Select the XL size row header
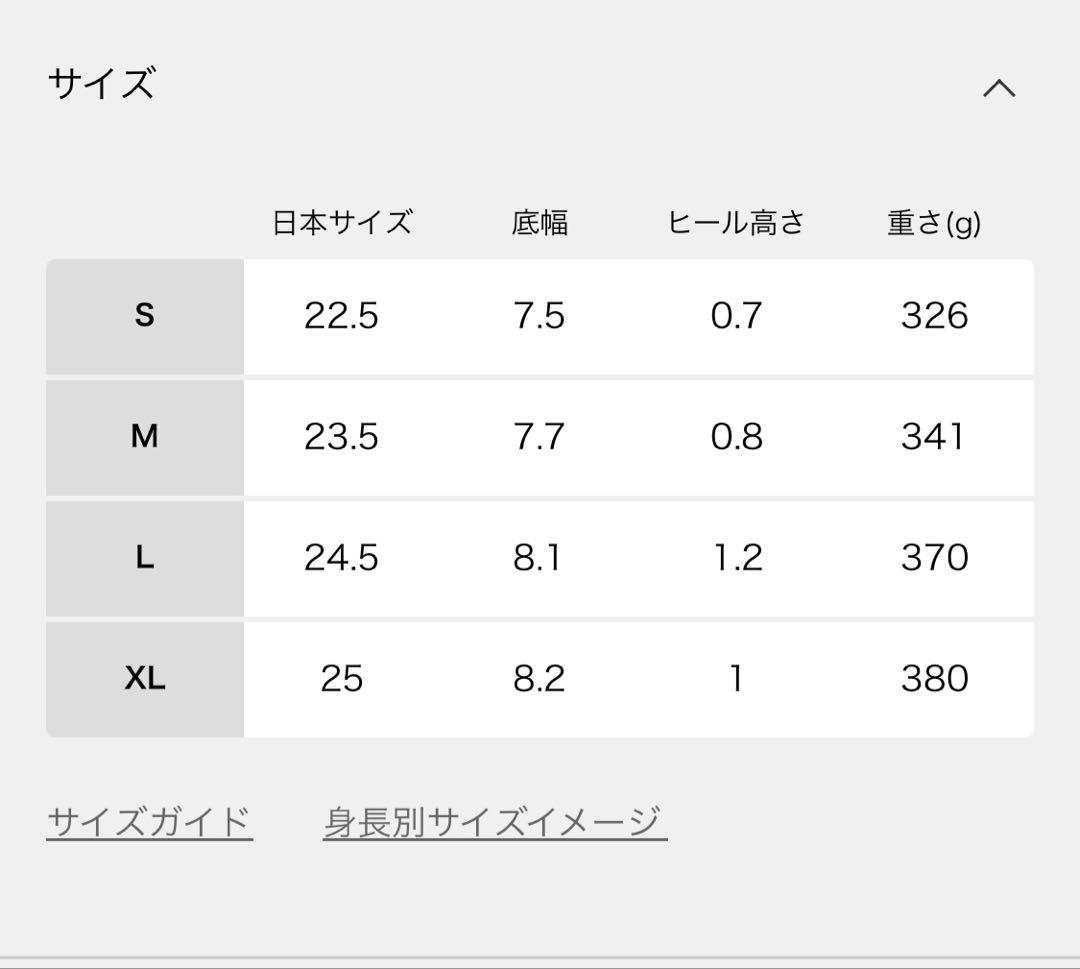This screenshot has width=1080, height=969. (144, 678)
